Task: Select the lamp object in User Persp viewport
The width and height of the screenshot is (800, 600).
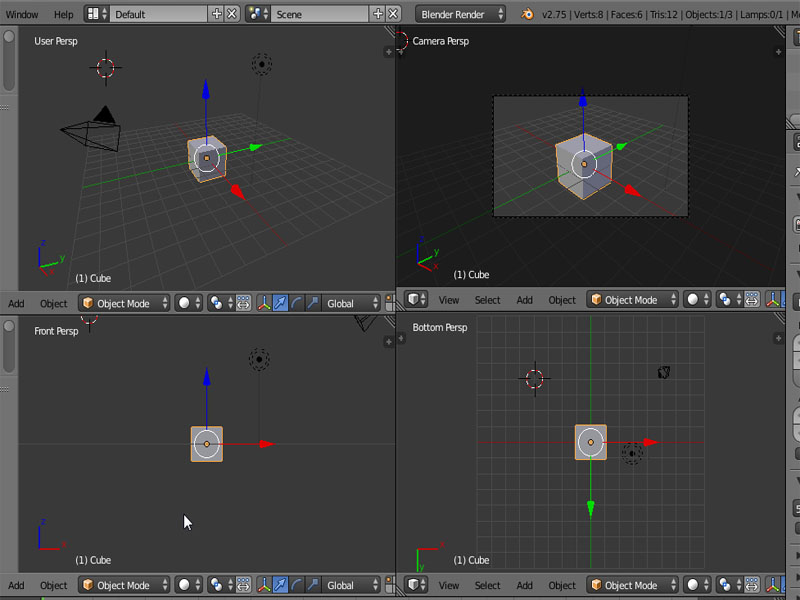Action: click(262, 64)
